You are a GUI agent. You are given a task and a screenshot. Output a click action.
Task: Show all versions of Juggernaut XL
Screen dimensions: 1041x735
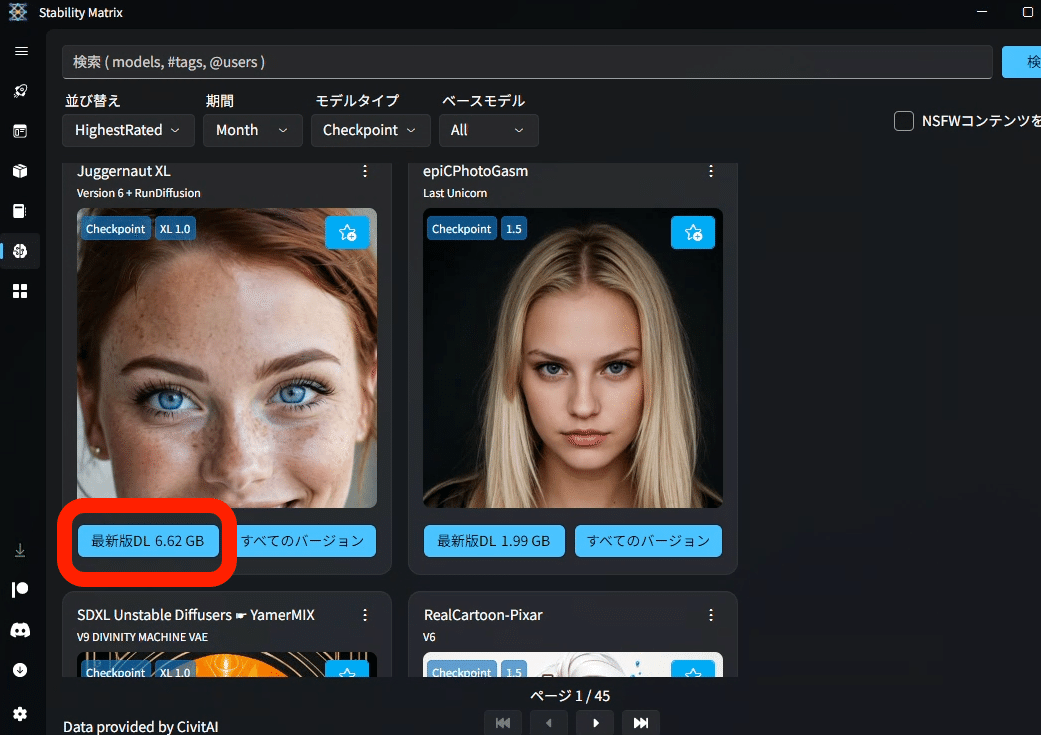(303, 541)
